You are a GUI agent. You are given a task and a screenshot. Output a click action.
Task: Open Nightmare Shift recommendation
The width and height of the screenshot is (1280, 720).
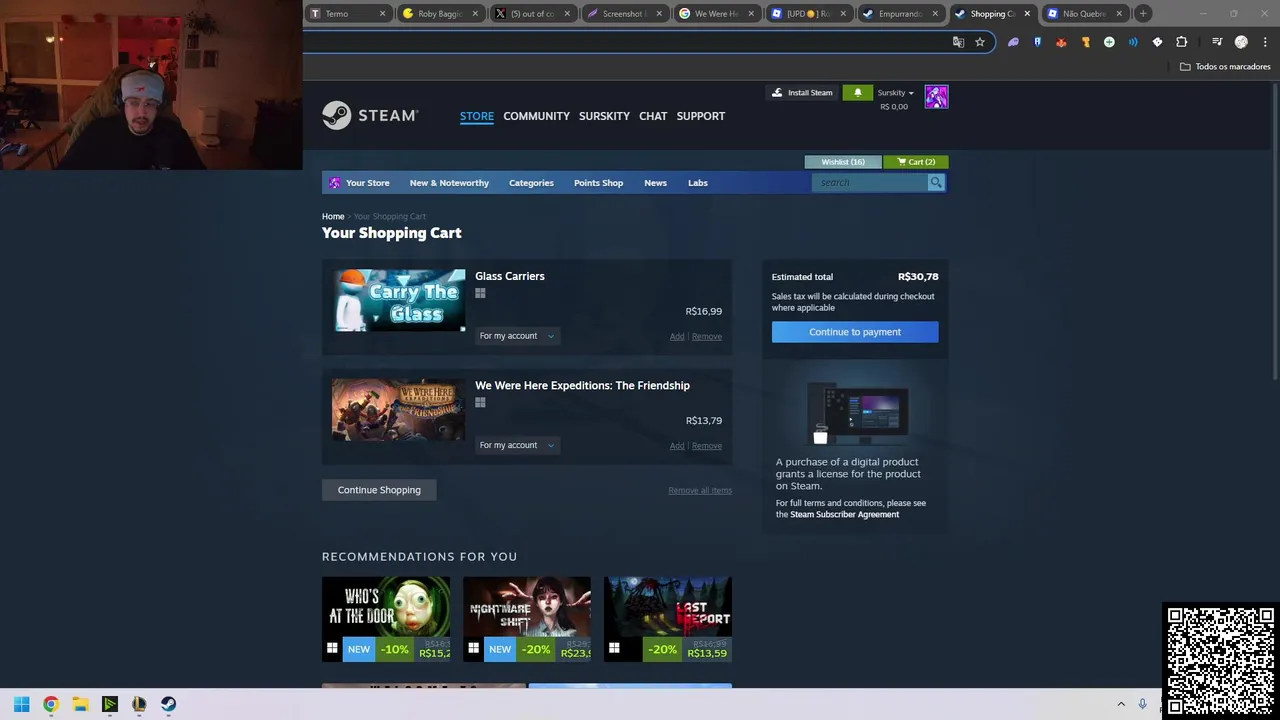(527, 619)
